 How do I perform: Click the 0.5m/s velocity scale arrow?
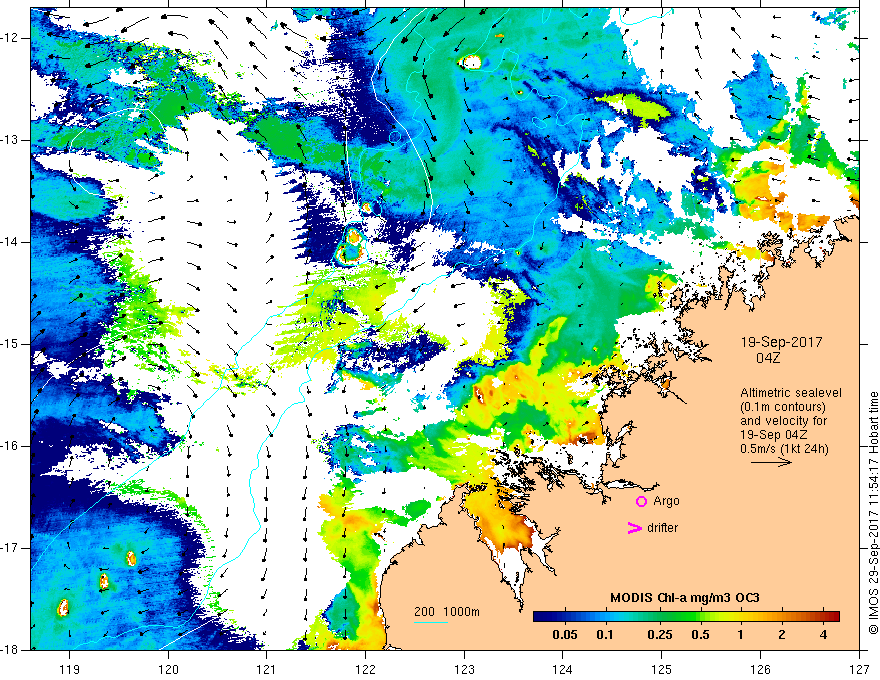[771, 462]
